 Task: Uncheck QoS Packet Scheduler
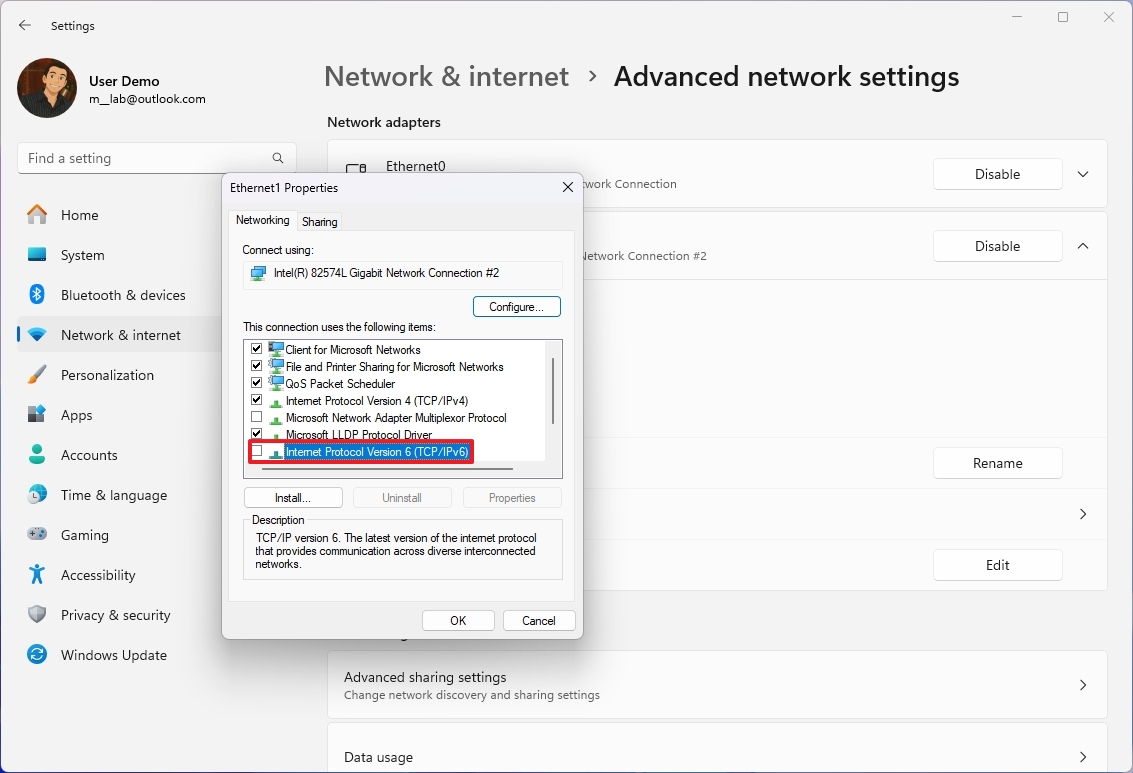(x=257, y=383)
